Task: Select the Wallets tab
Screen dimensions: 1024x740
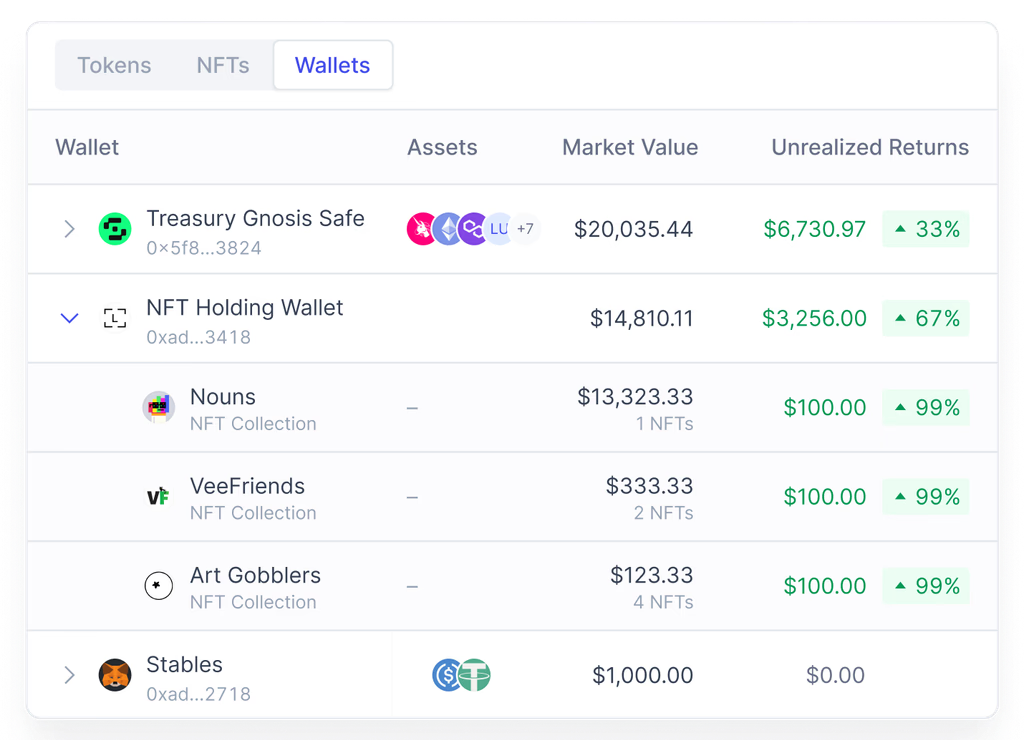Action: [x=332, y=65]
